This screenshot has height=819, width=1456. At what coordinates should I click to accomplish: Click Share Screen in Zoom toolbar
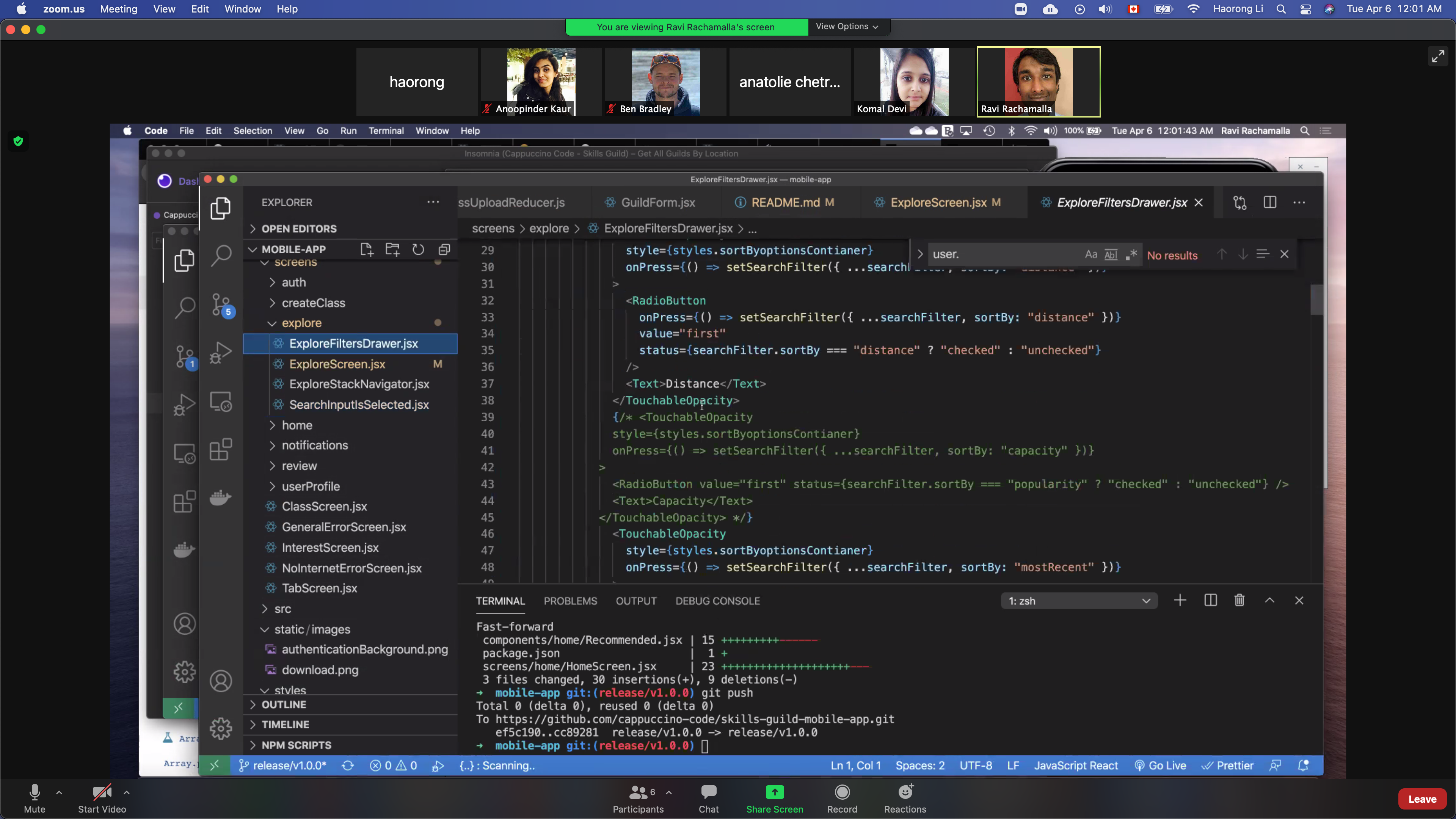(x=774, y=799)
